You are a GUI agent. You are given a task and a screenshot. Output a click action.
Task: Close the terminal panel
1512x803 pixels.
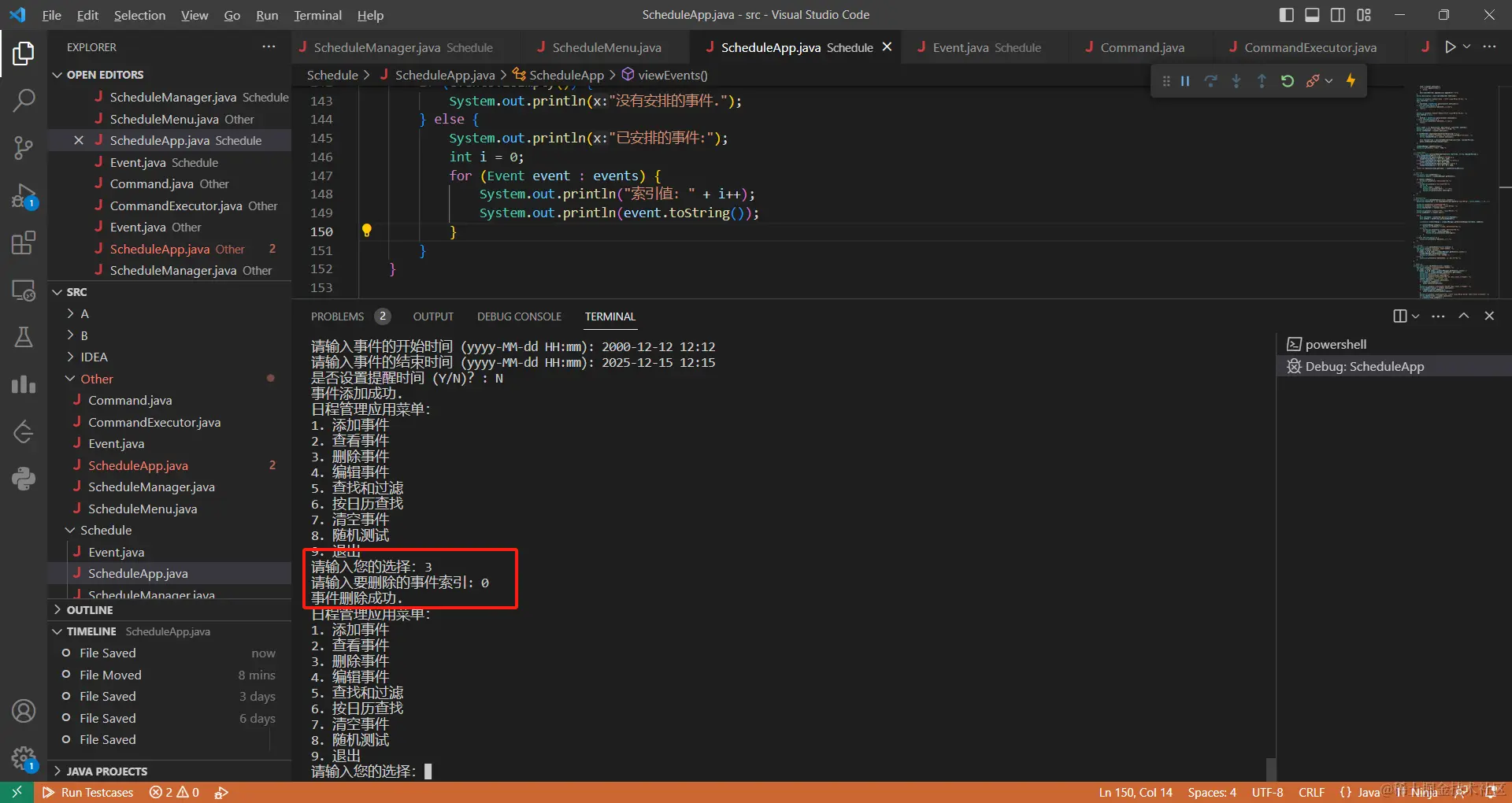pyautogui.click(x=1489, y=316)
